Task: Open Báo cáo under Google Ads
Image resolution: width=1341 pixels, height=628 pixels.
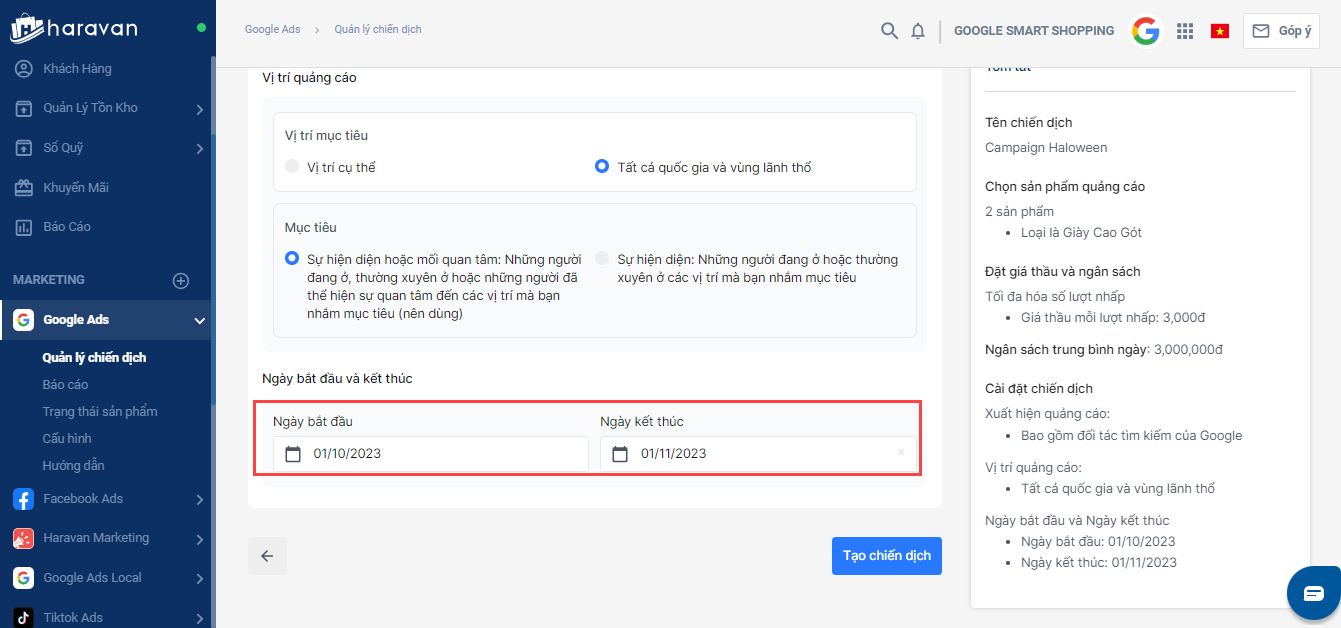Action: (65, 385)
